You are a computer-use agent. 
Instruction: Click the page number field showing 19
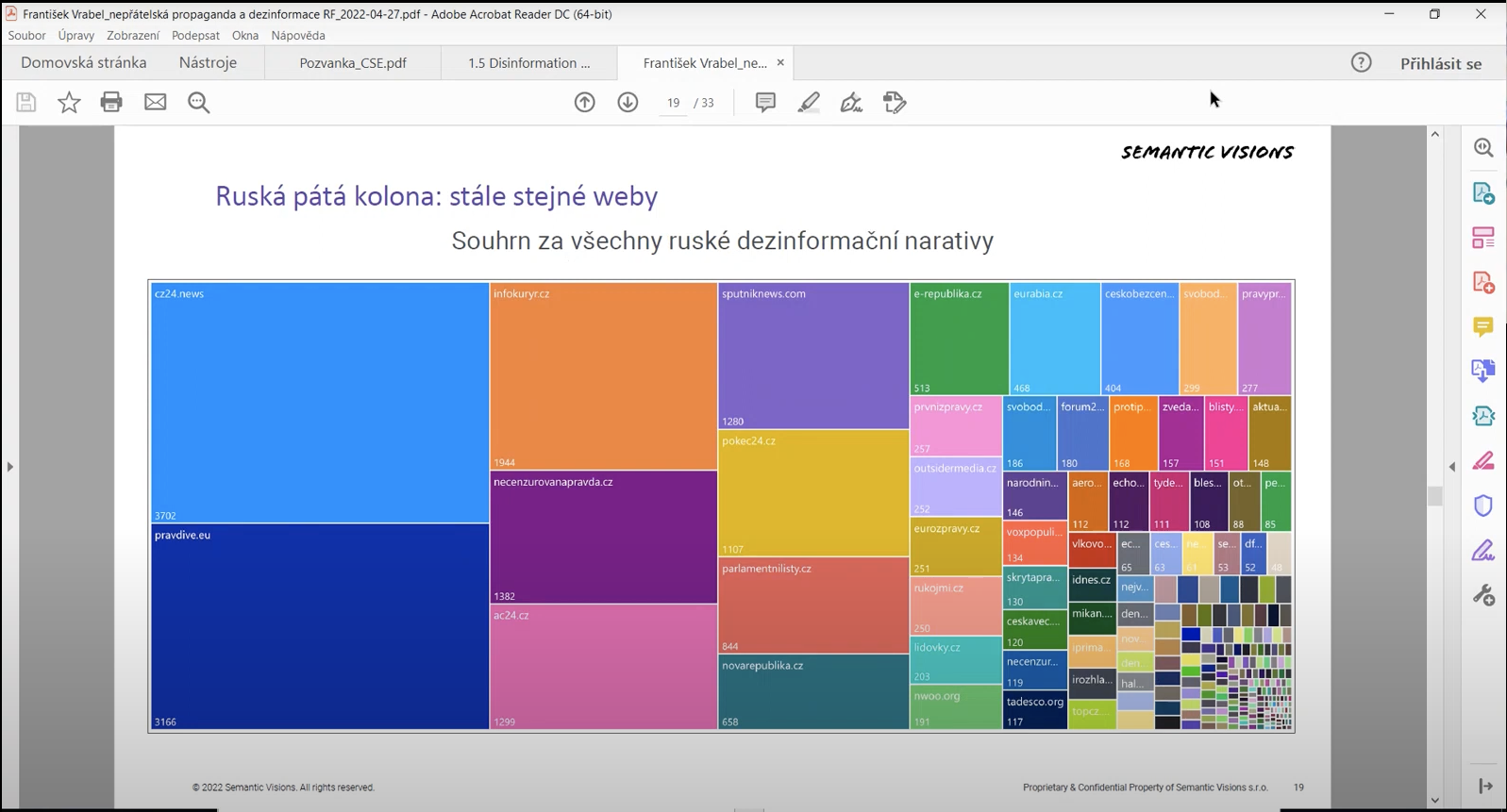pyautogui.click(x=673, y=103)
